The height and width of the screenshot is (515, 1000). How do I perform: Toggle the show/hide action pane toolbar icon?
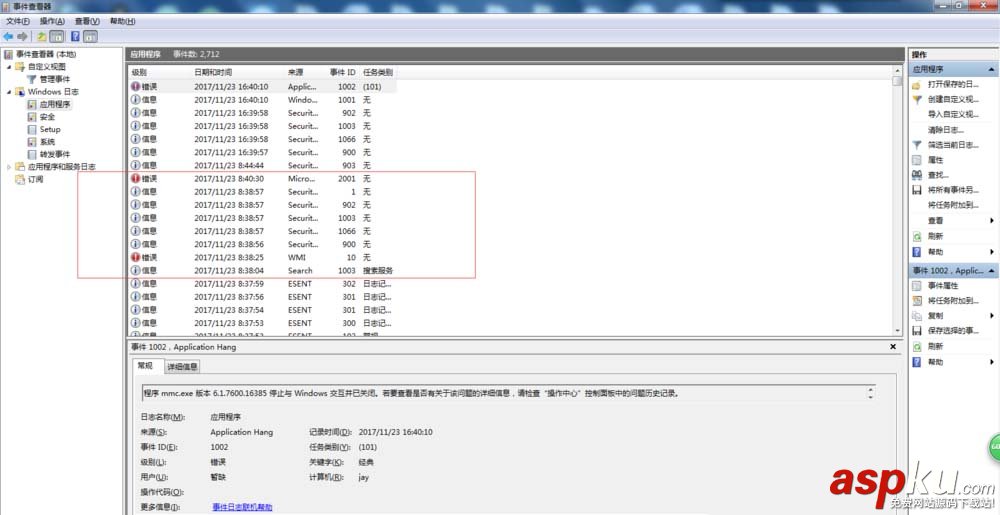(91, 37)
